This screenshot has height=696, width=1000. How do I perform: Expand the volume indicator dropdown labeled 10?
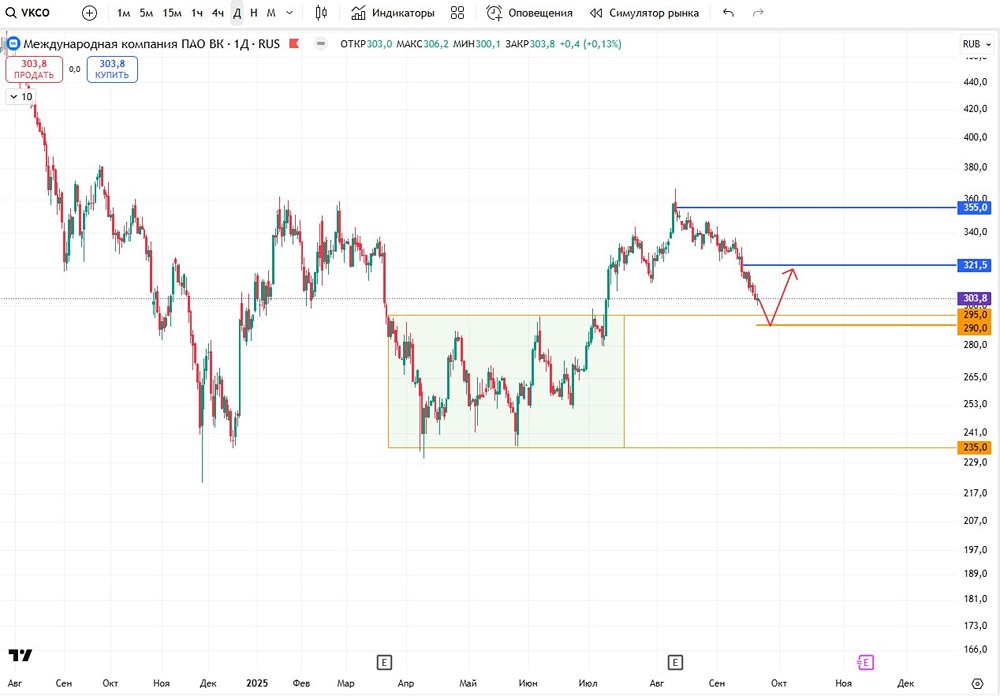20,97
